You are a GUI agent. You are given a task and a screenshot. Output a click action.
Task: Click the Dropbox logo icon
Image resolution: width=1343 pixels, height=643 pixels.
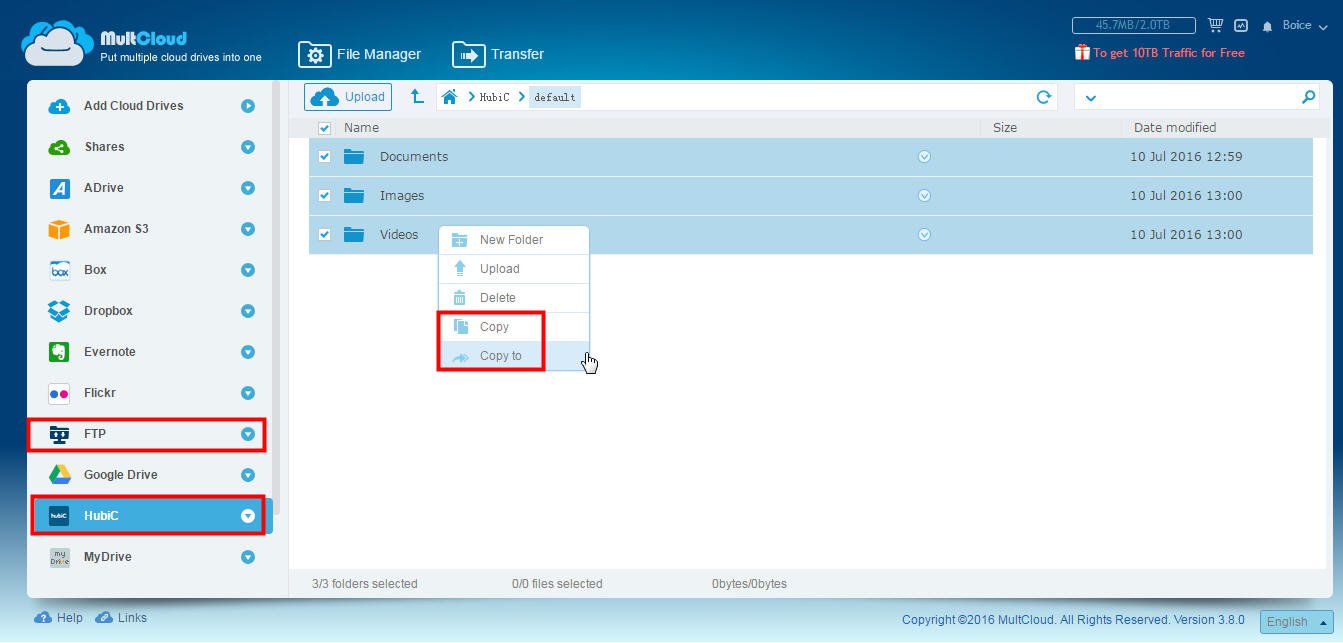[x=59, y=311]
